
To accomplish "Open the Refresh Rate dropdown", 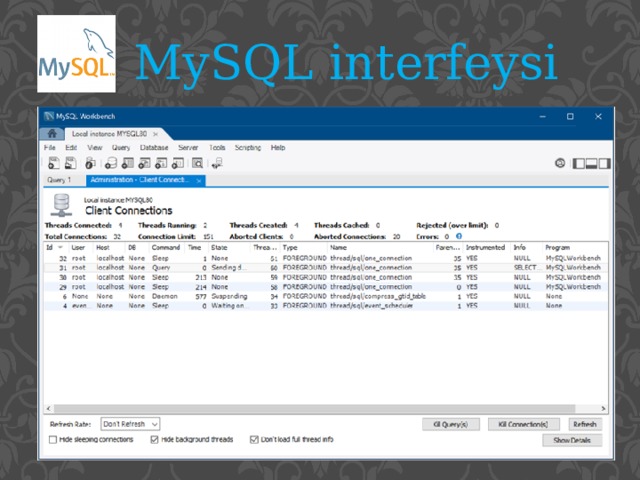I will pyautogui.click(x=130, y=424).
